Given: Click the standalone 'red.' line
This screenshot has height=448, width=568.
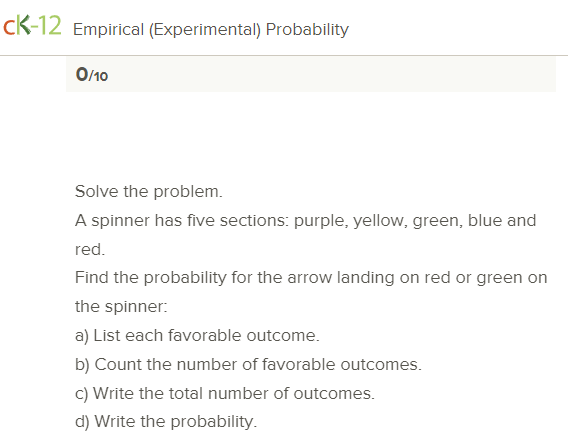Looking at the screenshot, I should (x=90, y=250).
